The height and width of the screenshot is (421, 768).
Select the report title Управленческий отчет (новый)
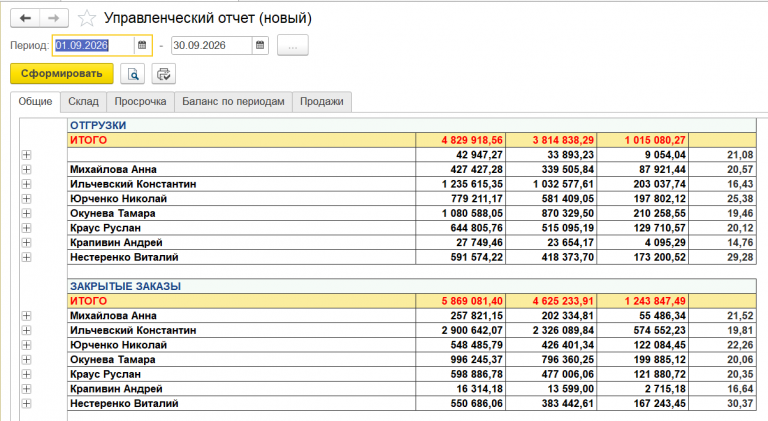click(208, 18)
